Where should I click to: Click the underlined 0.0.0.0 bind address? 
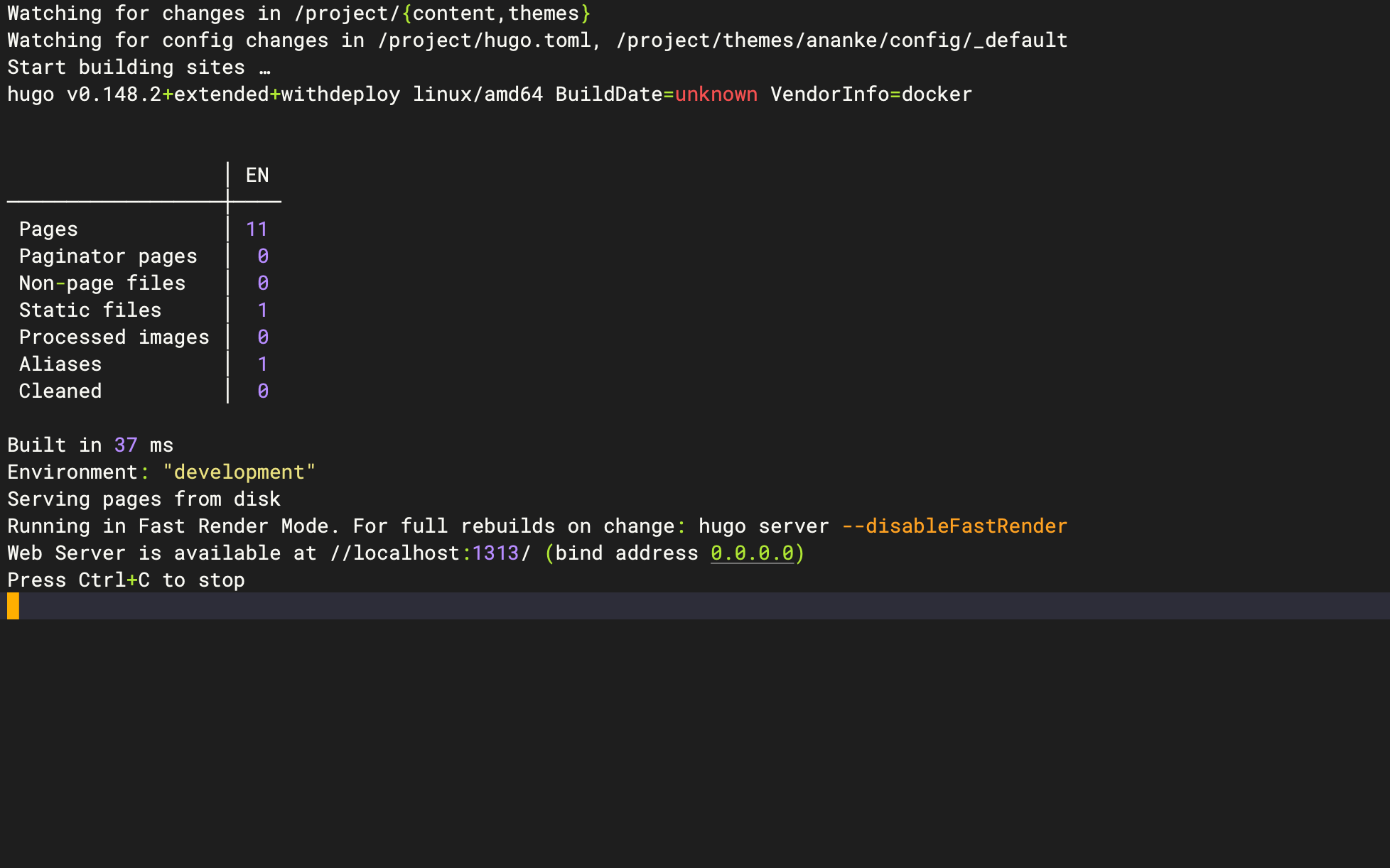tap(752, 553)
